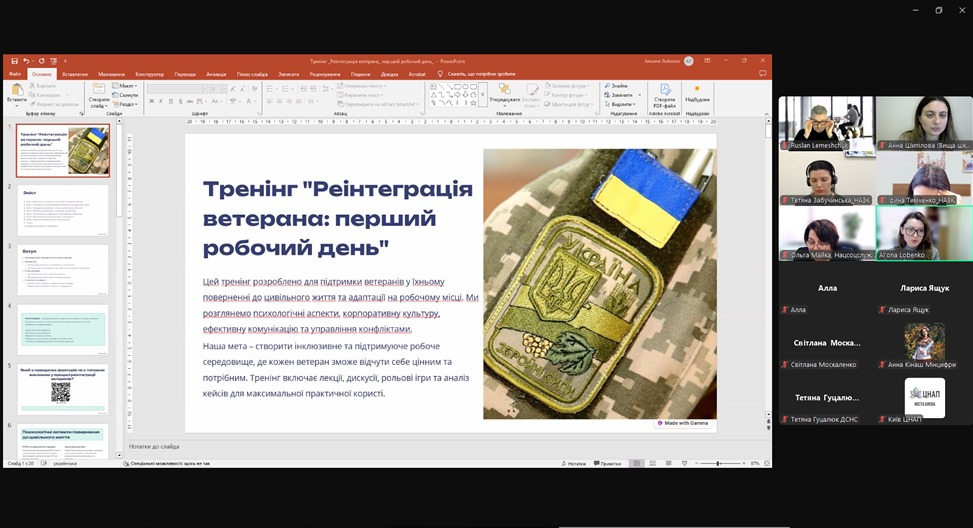Toggle center text alignment
973x528 pixels.
pos(279,101)
